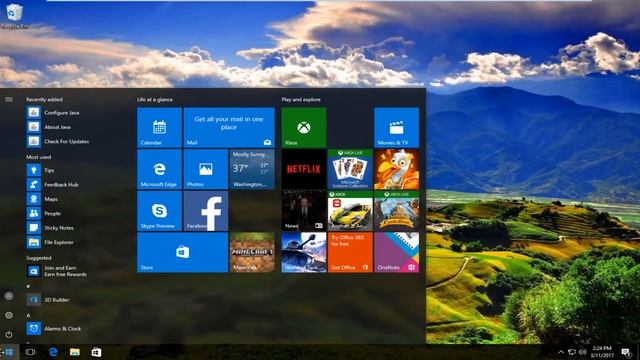The image size is (640, 360).
Task: Open the user account icon in Start
Action: click(9, 296)
